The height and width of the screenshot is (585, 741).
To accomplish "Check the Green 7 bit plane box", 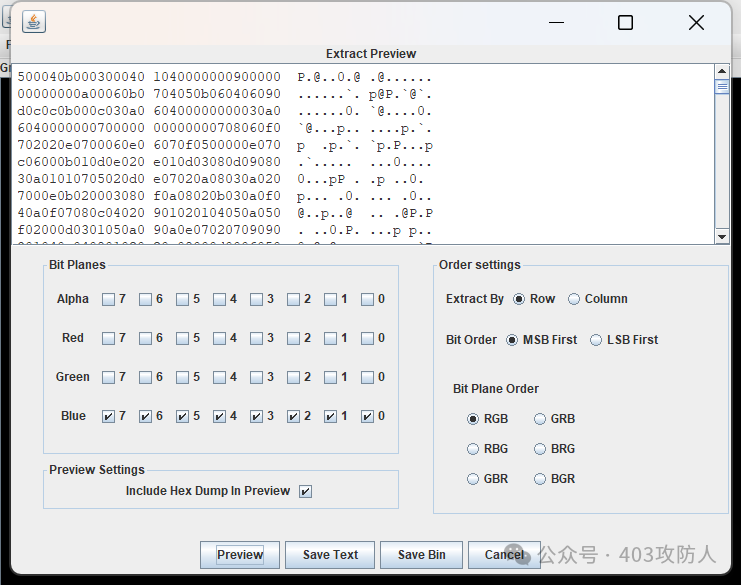I will pyautogui.click(x=108, y=377).
